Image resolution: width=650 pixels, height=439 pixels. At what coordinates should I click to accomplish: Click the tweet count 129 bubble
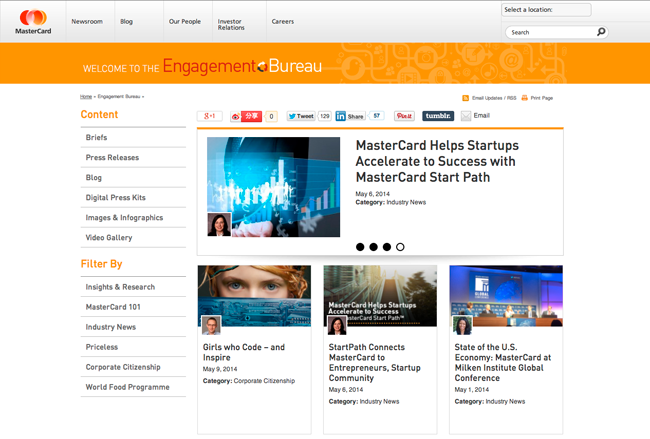(325, 116)
